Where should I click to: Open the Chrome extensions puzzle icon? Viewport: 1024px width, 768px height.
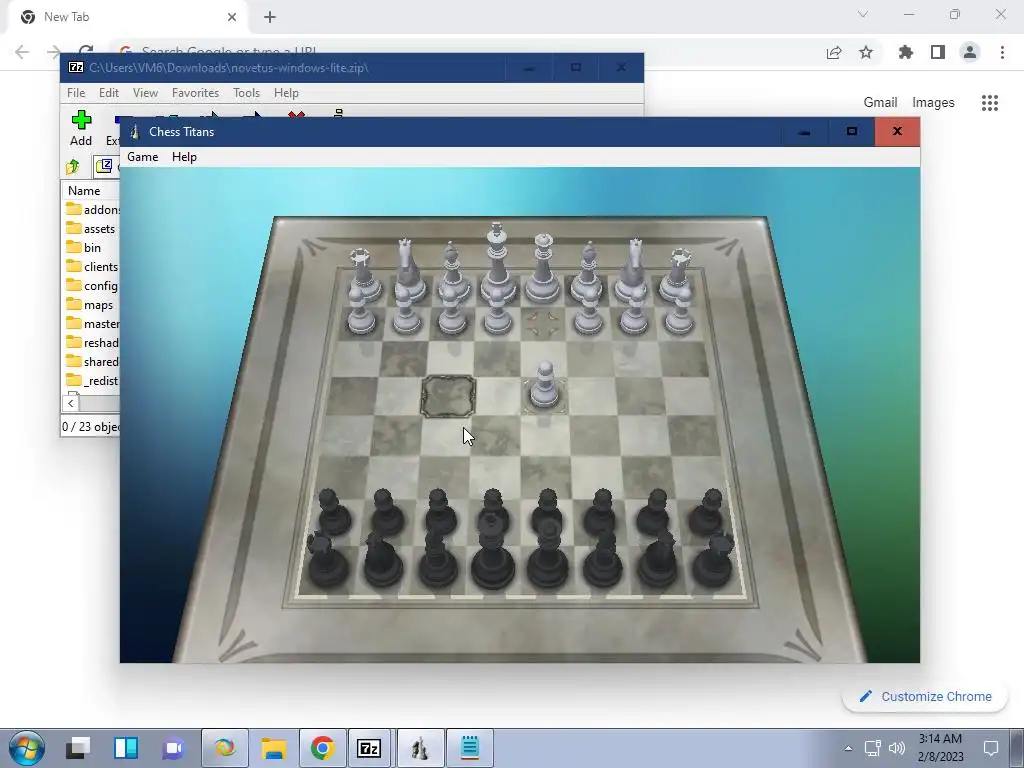coord(906,52)
